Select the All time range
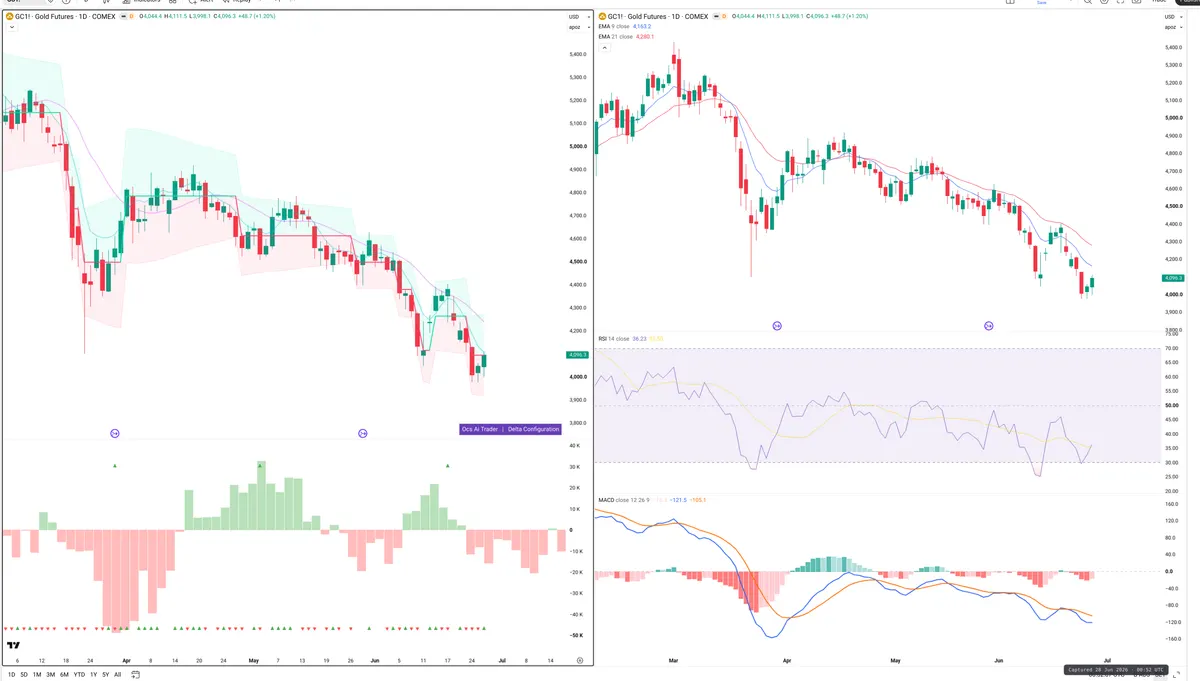The width and height of the screenshot is (1200, 681). (118, 675)
